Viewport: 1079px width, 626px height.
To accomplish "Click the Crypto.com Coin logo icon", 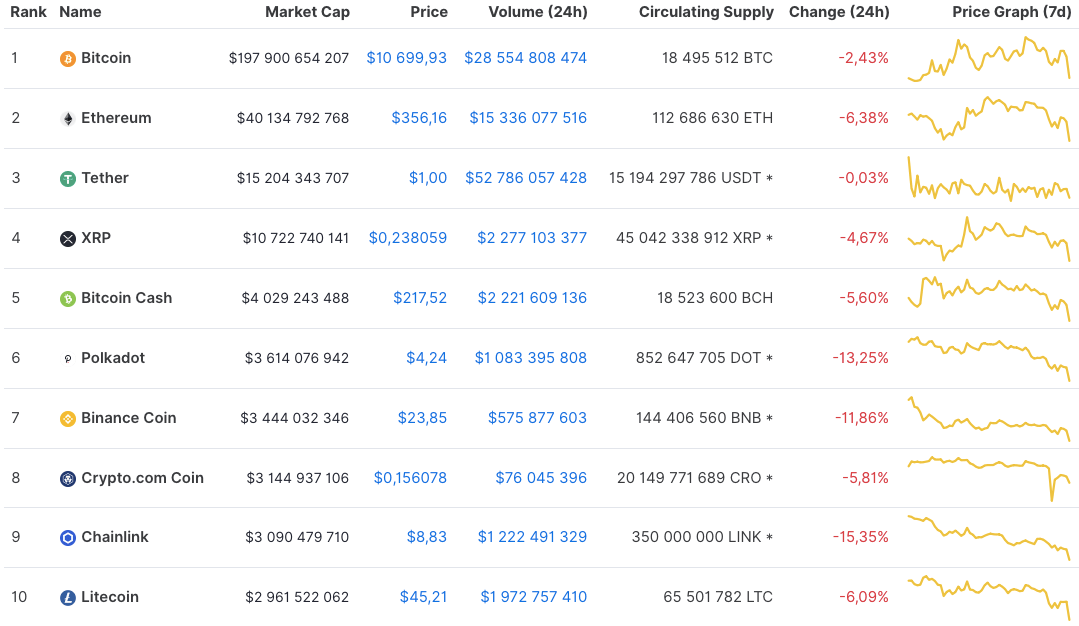I will 66,478.
